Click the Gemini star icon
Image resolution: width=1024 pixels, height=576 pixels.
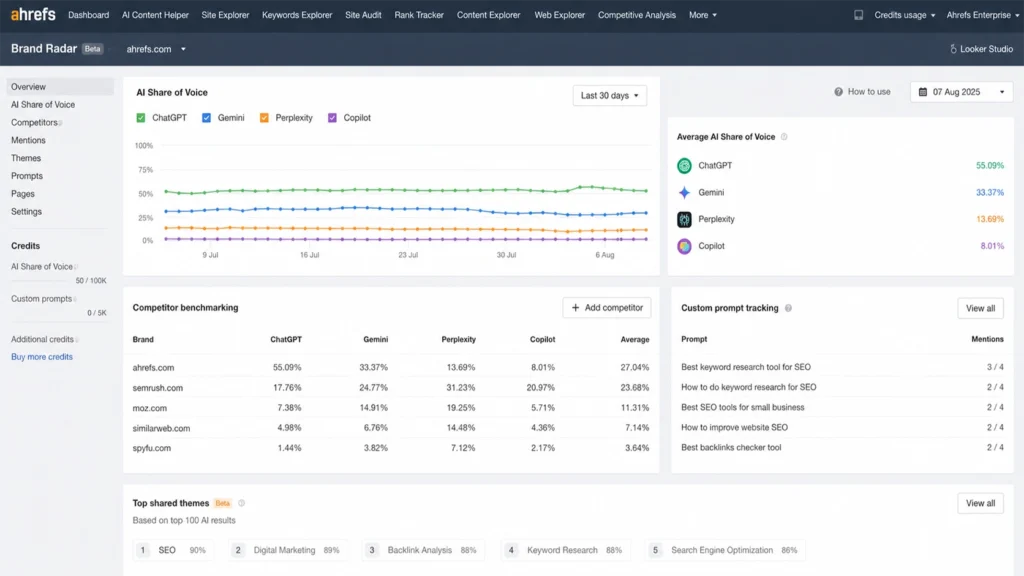684,193
